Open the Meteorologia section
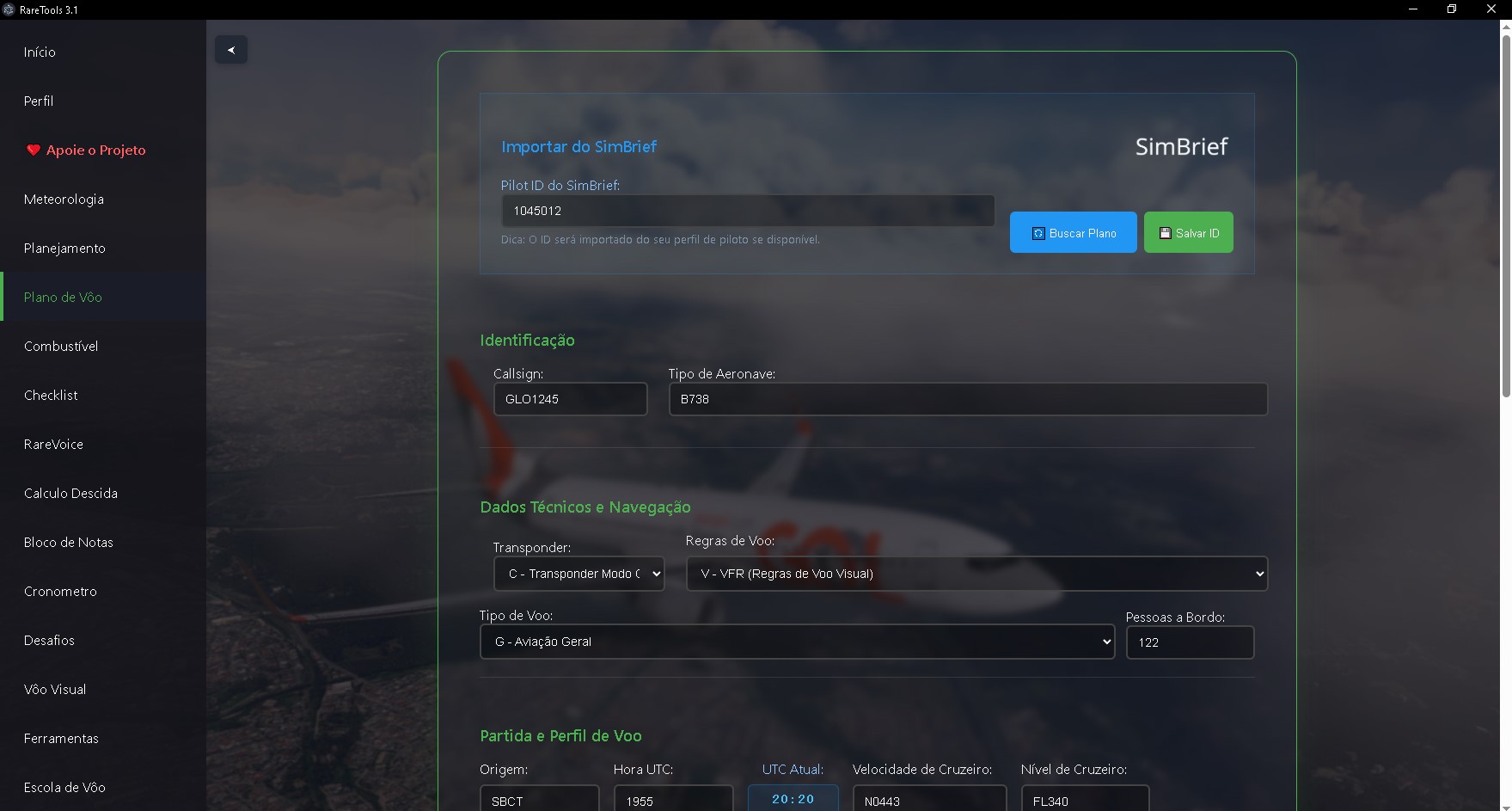 [64, 199]
